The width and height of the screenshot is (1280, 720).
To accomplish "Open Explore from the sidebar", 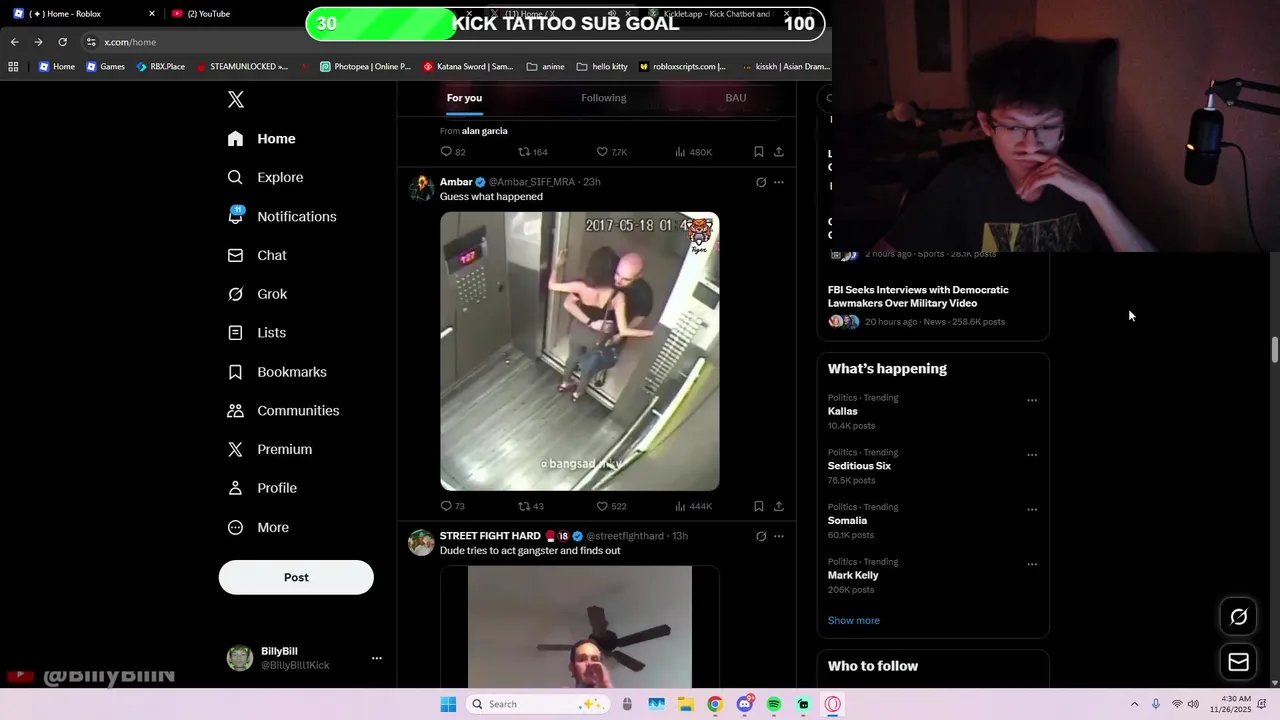I will click(265, 177).
